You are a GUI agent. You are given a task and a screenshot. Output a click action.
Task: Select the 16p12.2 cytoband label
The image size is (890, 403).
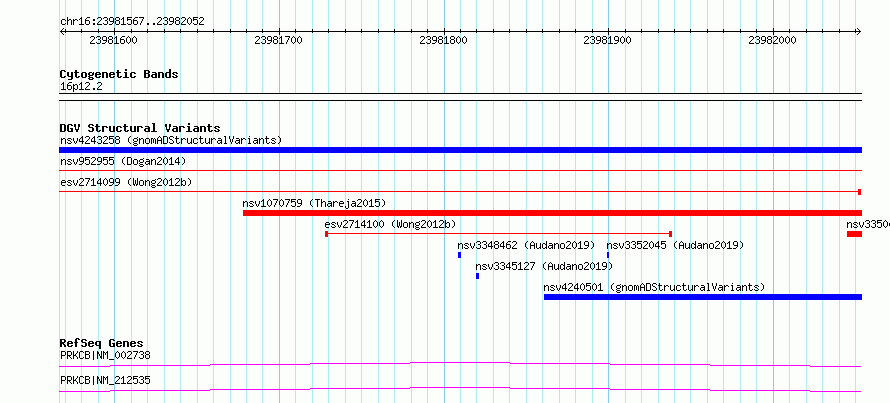click(81, 86)
